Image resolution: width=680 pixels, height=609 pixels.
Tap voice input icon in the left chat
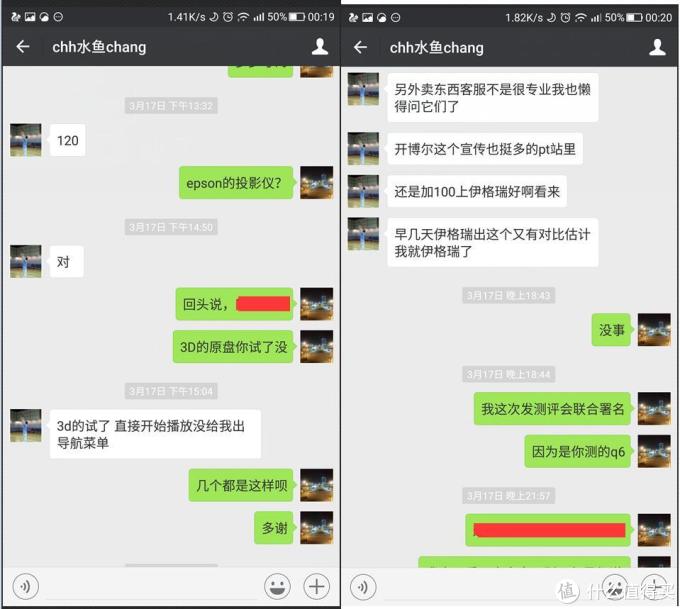coord(26,586)
